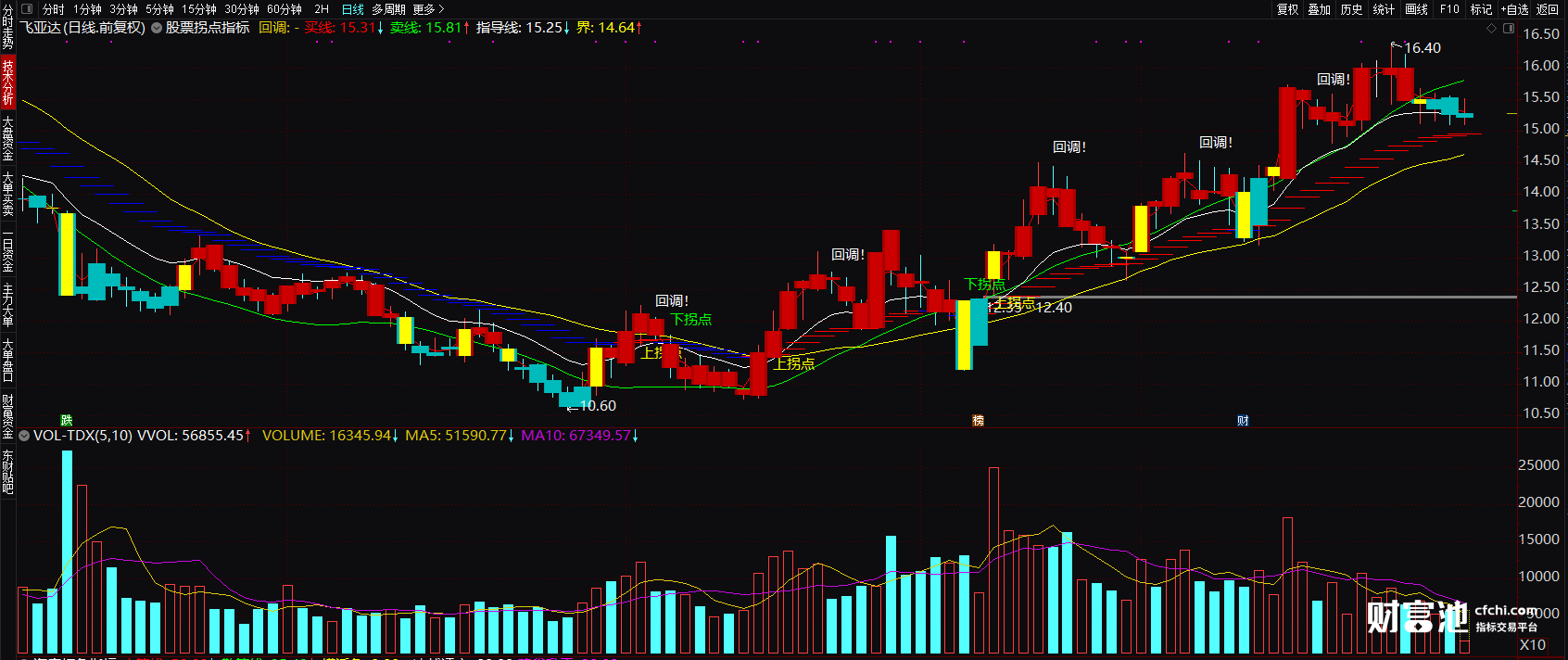Click the 叠加 overlay button
The width and height of the screenshot is (1568, 660).
tap(1319, 9)
